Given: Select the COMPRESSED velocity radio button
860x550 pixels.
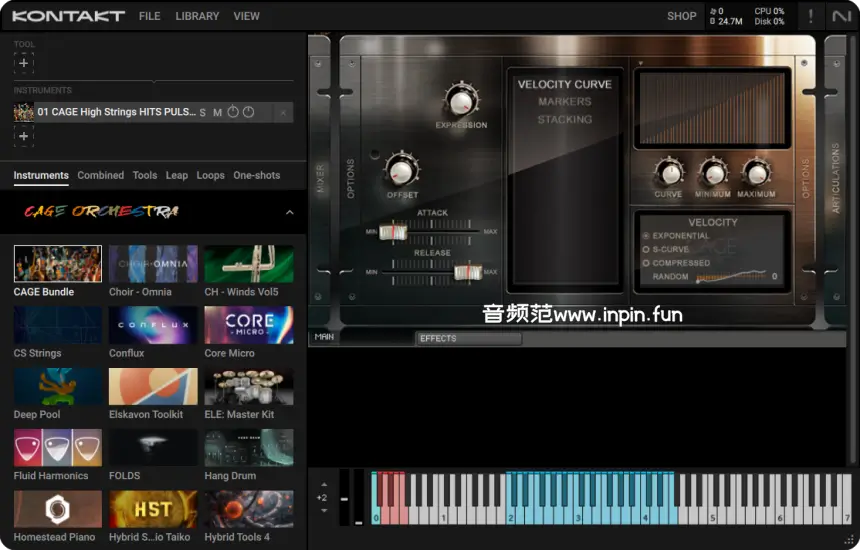Looking at the screenshot, I should coord(646,263).
